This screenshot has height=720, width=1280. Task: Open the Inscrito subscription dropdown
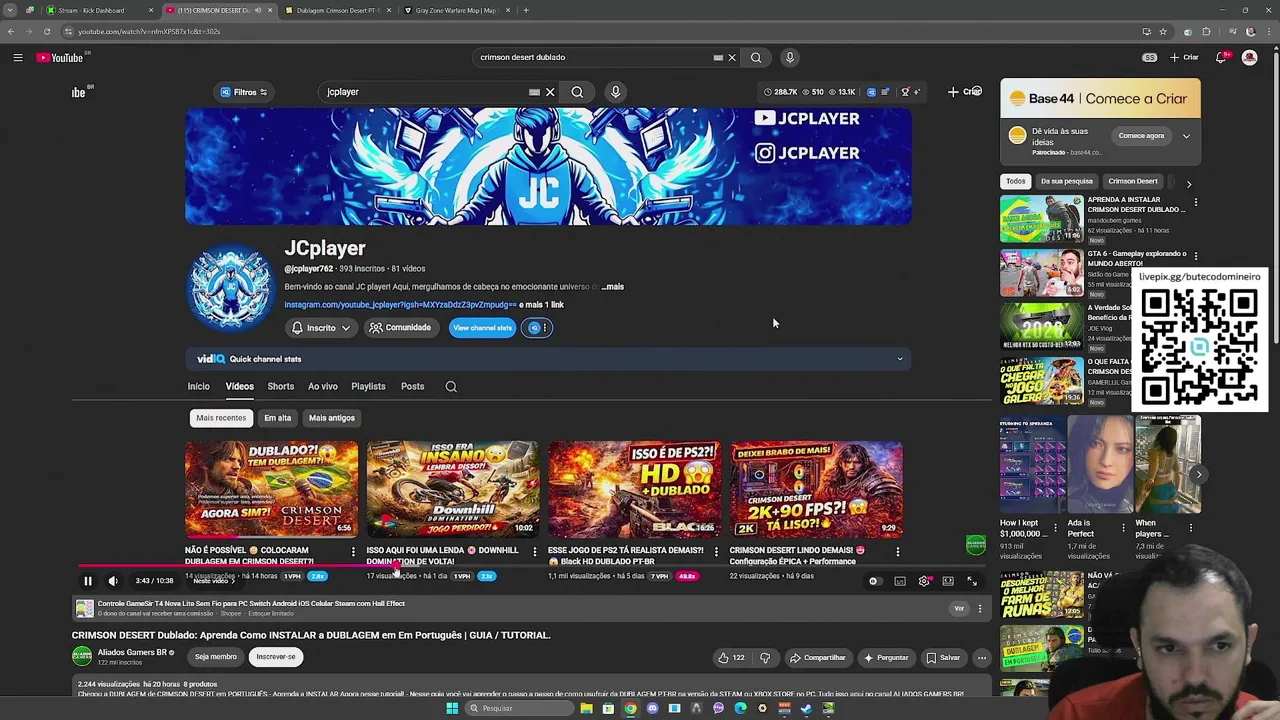(321, 328)
